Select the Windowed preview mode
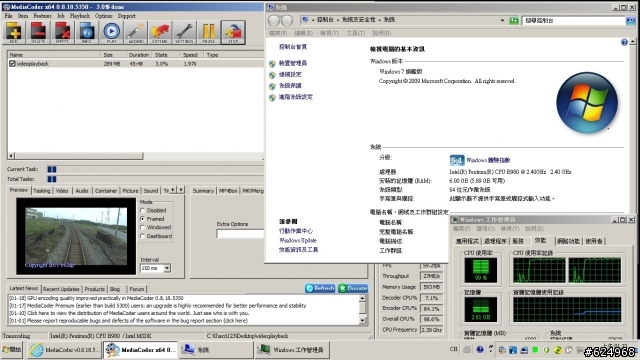 (x=142, y=227)
